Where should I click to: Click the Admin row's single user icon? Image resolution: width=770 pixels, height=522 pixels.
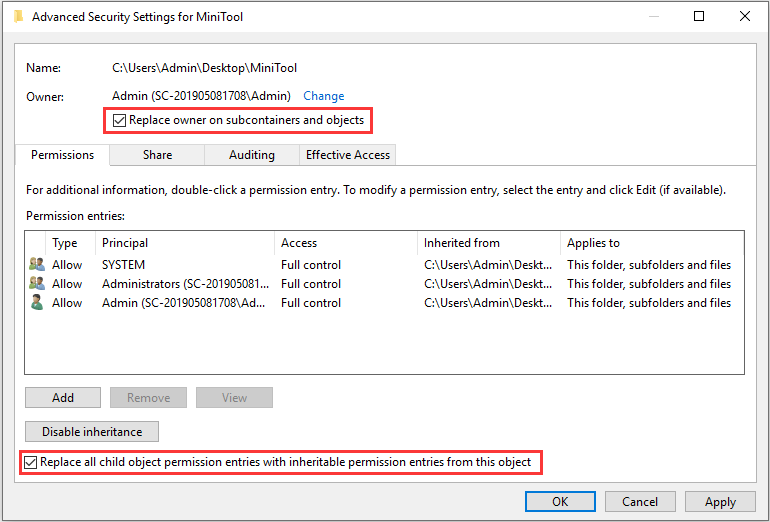point(37,302)
